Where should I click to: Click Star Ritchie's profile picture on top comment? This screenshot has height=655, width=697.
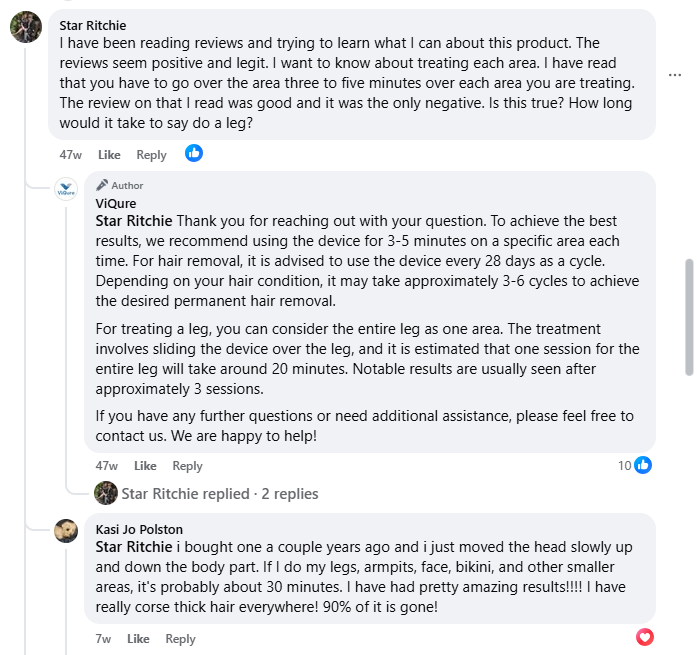coord(26,27)
